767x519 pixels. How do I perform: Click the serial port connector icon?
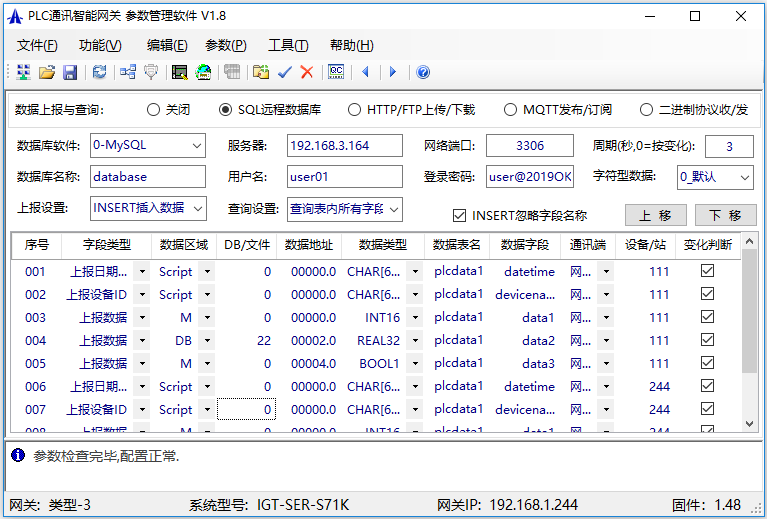pyautogui.click(x=151, y=72)
